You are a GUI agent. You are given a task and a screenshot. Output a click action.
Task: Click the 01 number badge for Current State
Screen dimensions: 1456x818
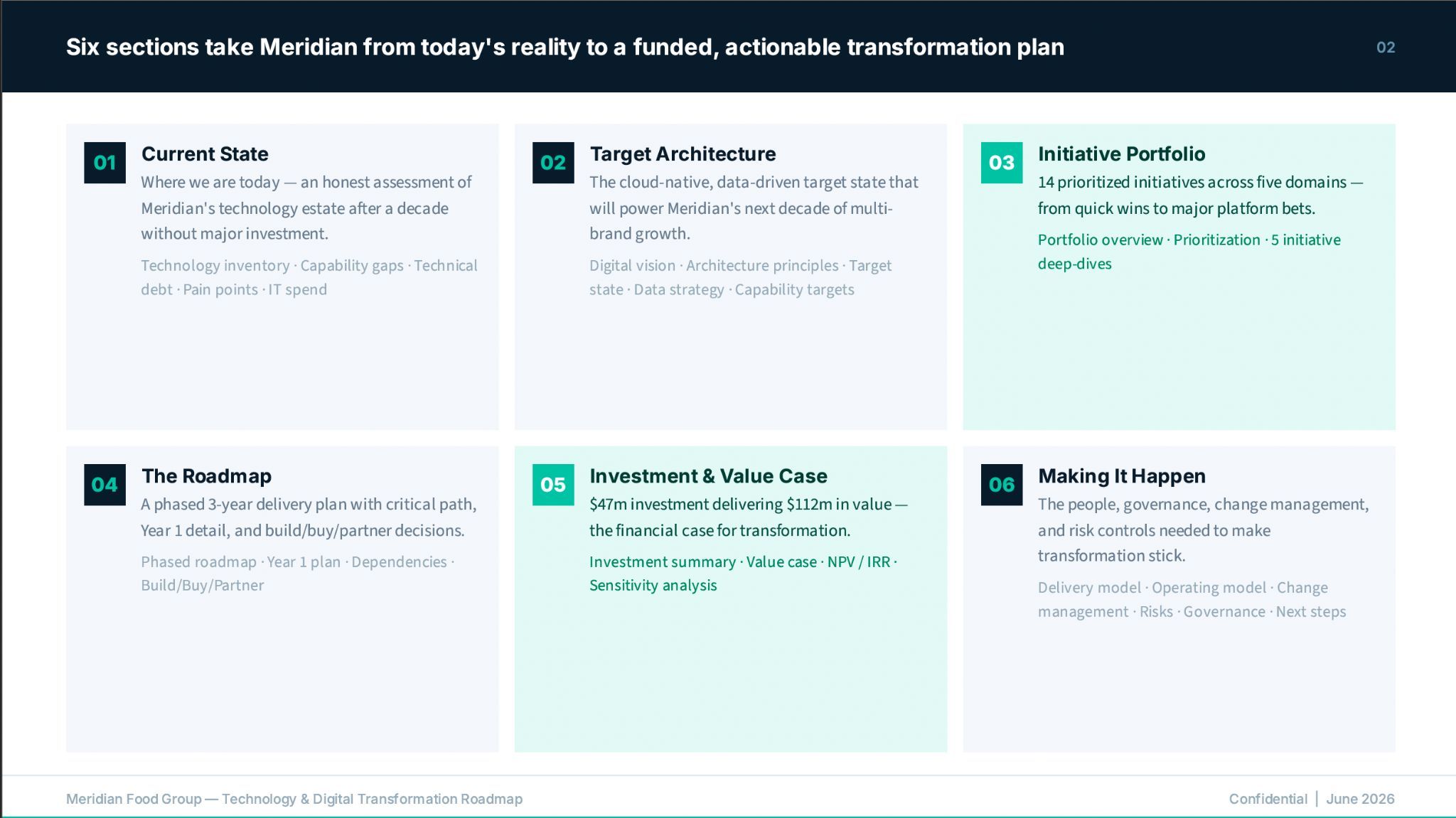click(105, 163)
